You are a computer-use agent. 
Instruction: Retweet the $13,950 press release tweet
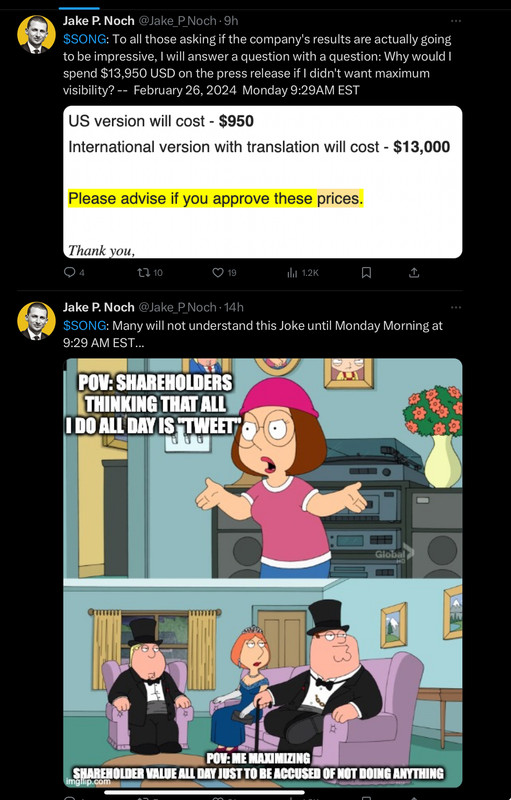click(150, 273)
